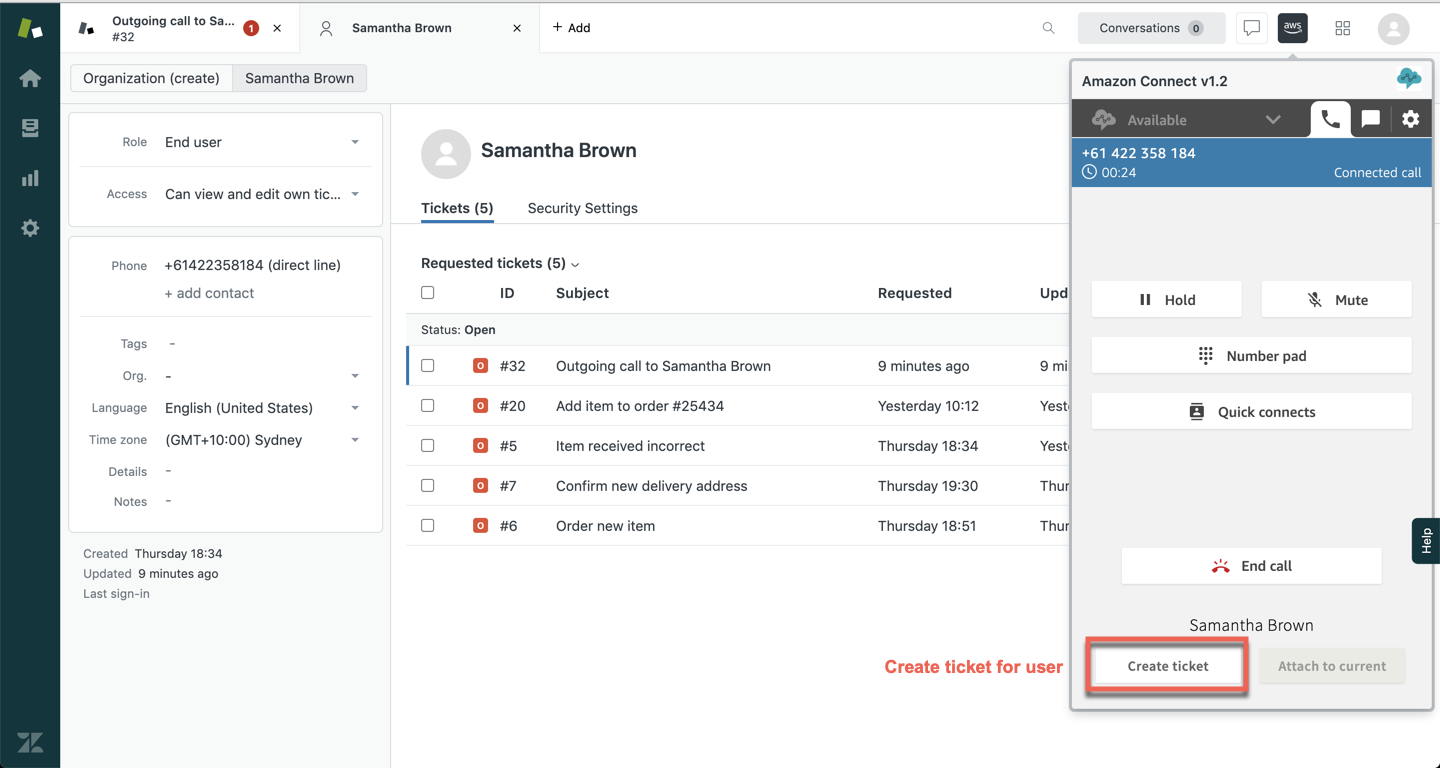Image resolution: width=1440 pixels, height=768 pixels.
Task: Click the add contact link
Action: (x=209, y=293)
